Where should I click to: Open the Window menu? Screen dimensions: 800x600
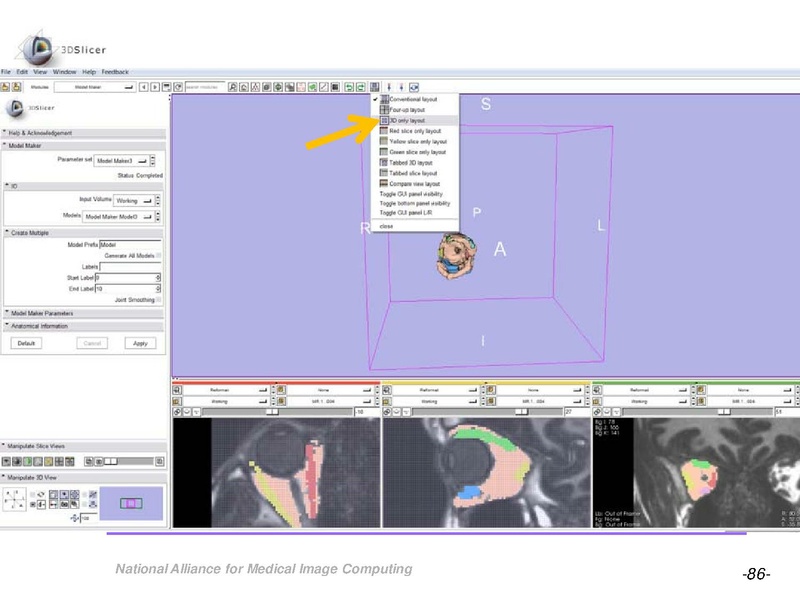(x=64, y=72)
